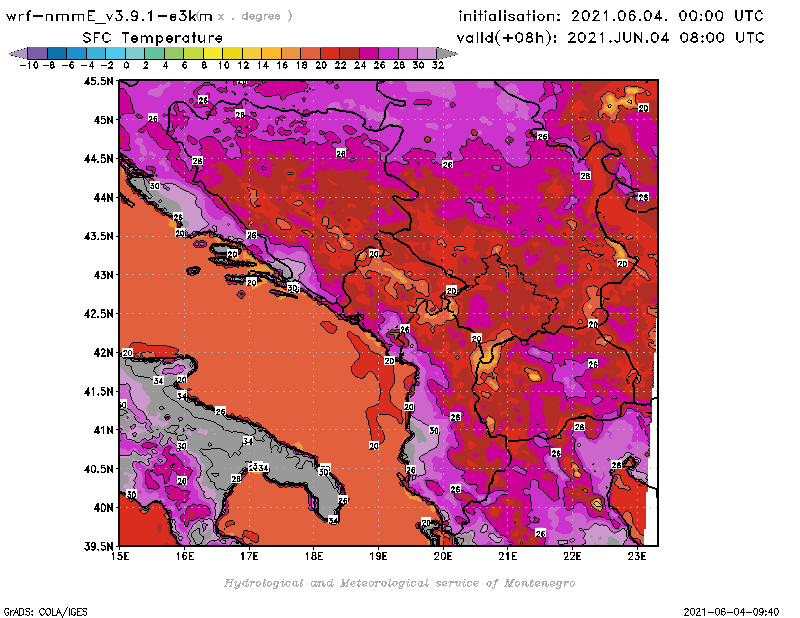Click the gray right arrow end of the color bar
This screenshot has height=618, width=800.
[x=446, y=52]
